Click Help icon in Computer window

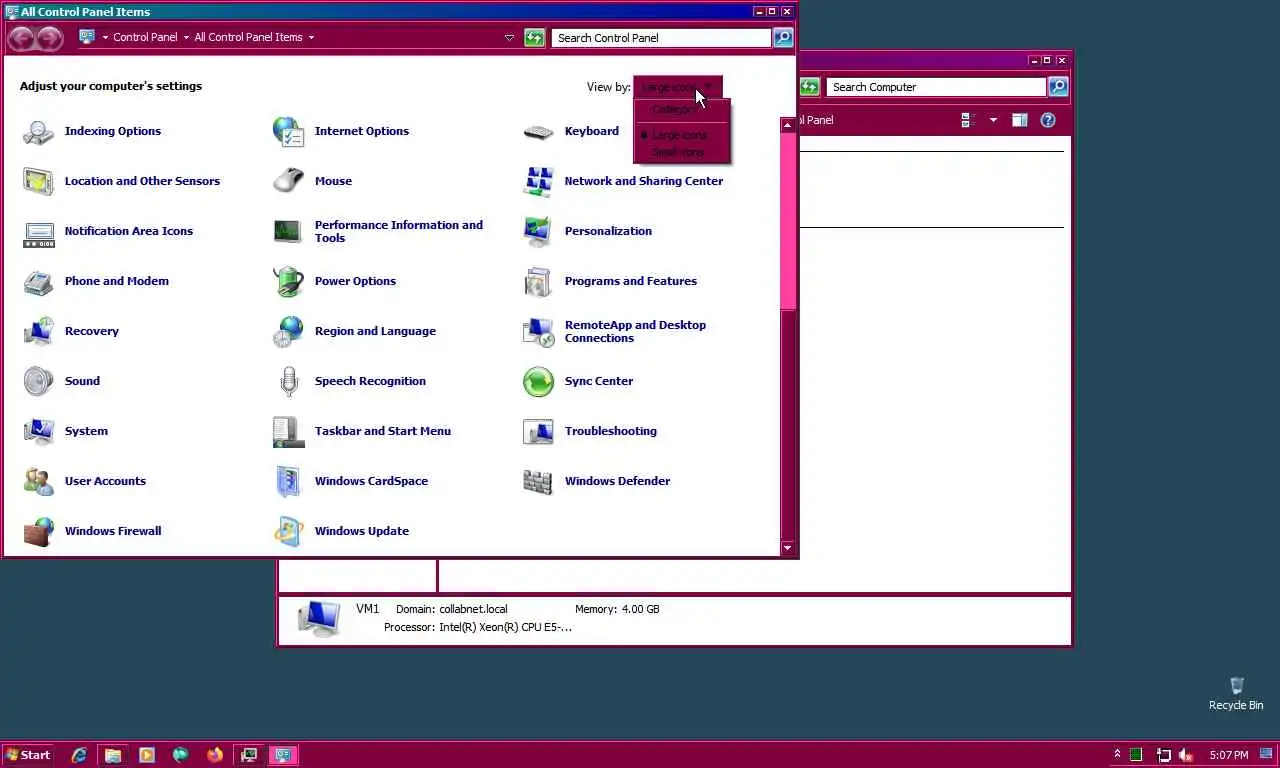point(1048,120)
